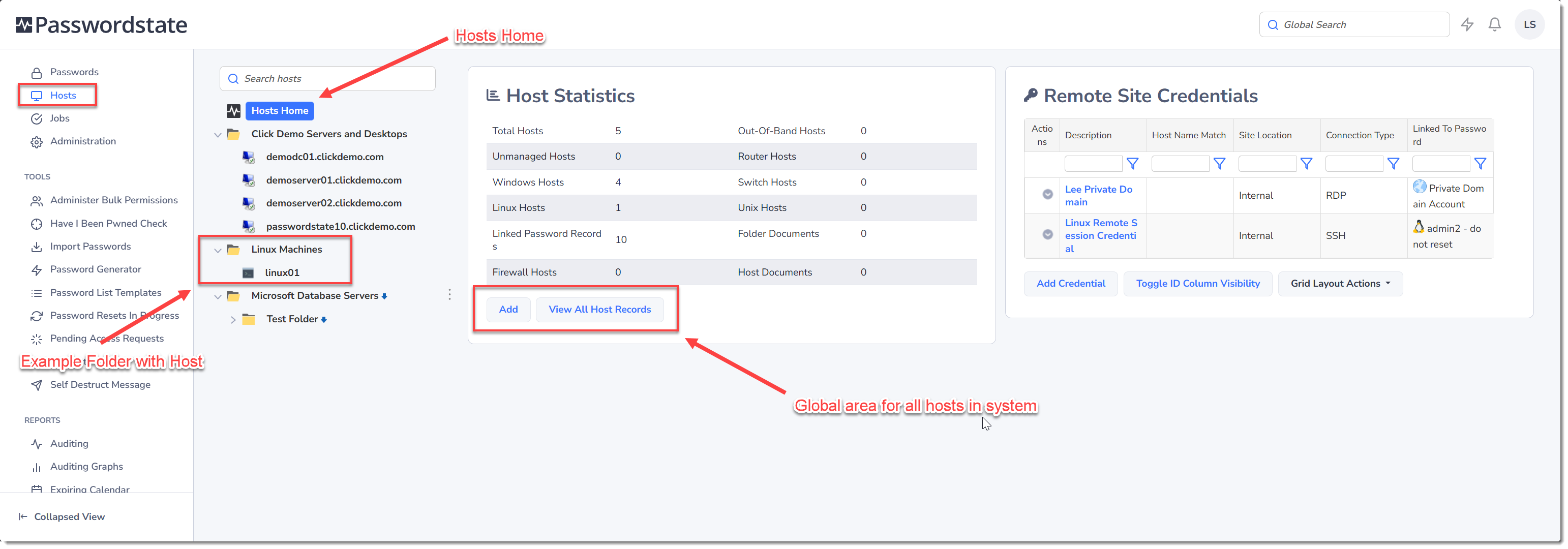Open the Passwordstate logo home
Screen dimensions: 1568x549
point(102,24)
